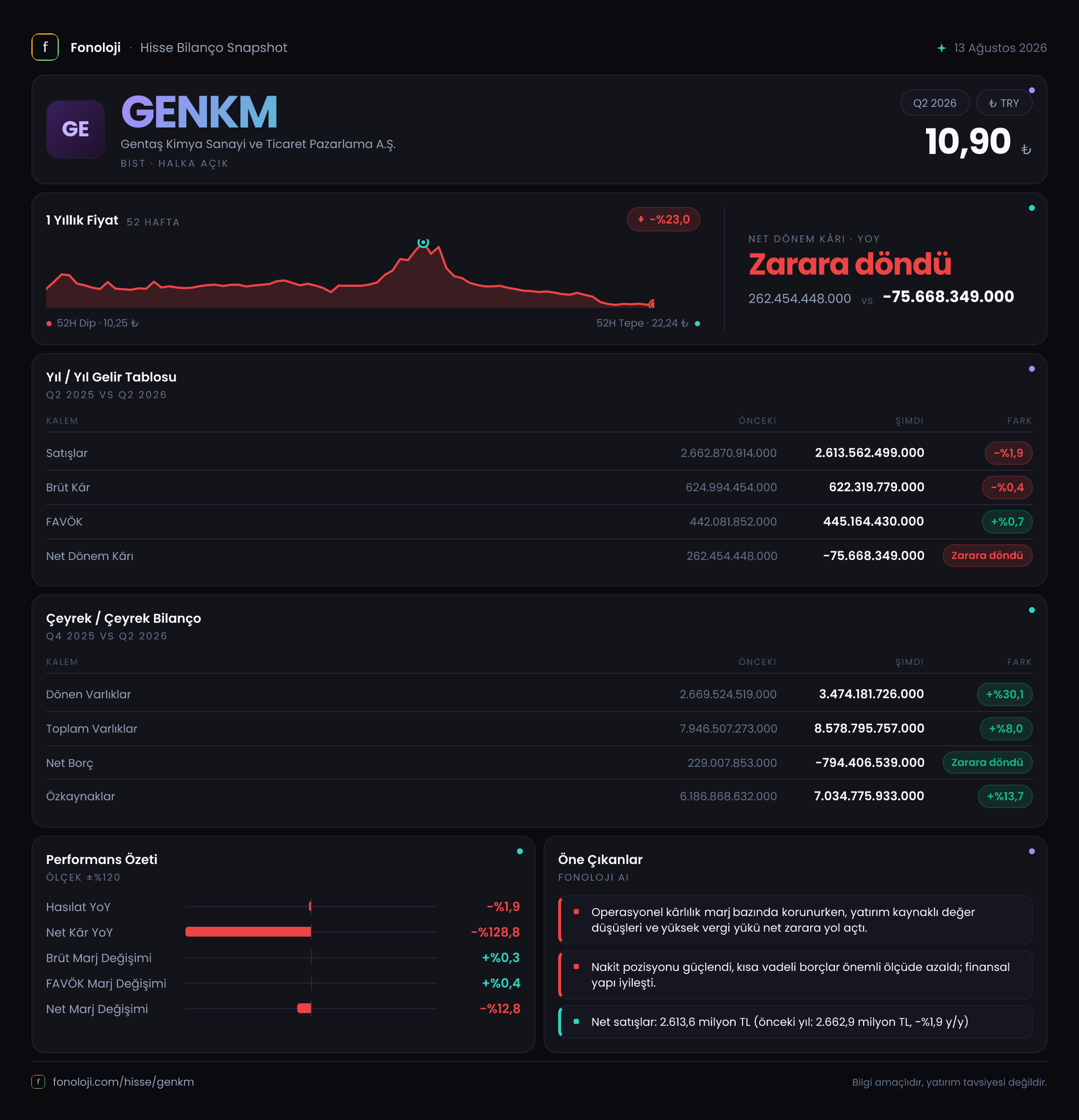The height and width of the screenshot is (1120, 1079).
Task: Select the Q2 2026 period pill
Action: [x=934, y=103]
